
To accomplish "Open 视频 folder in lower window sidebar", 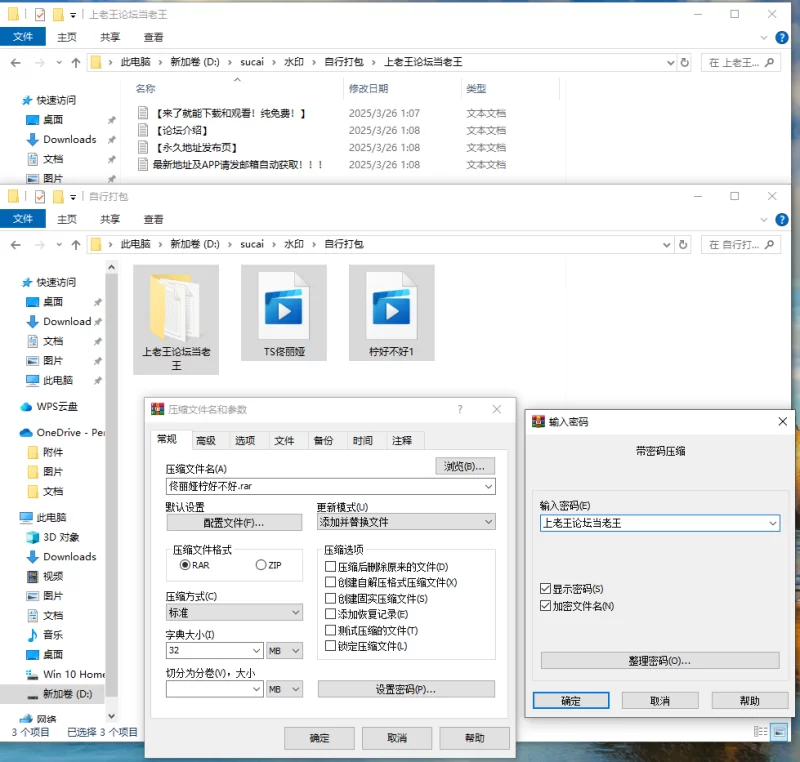I will tap(45, 576).
